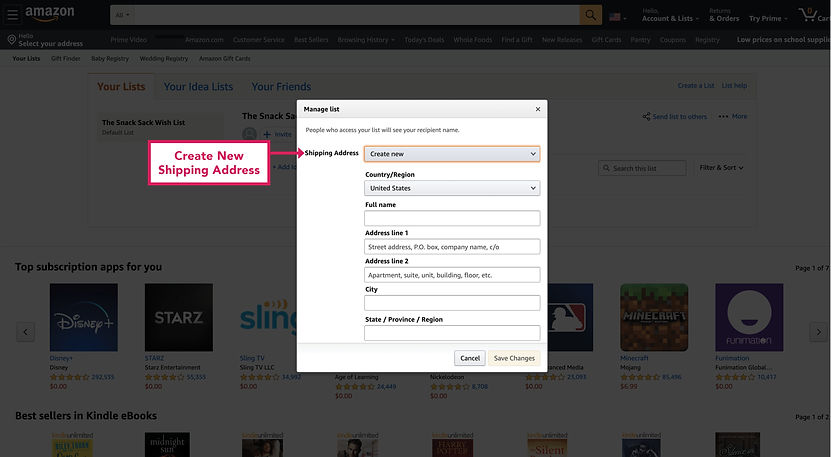Click the City input field

pos(452,303)
